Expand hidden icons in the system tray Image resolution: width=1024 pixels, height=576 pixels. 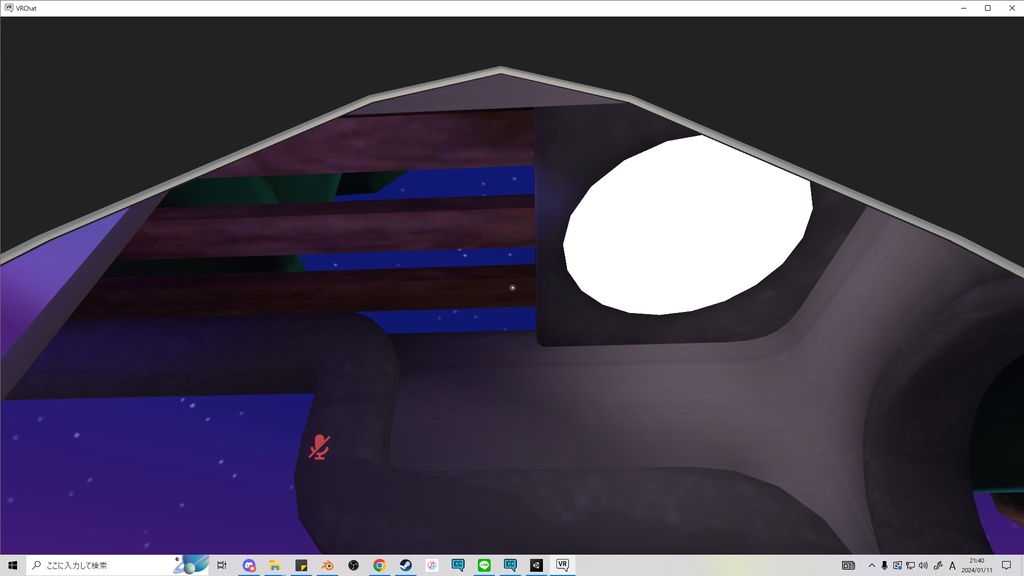tap(872, 566)
